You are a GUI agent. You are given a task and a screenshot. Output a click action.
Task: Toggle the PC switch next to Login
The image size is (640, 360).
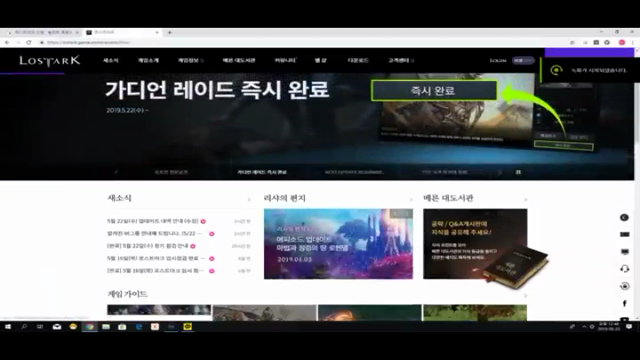click(x=523, y=60)
